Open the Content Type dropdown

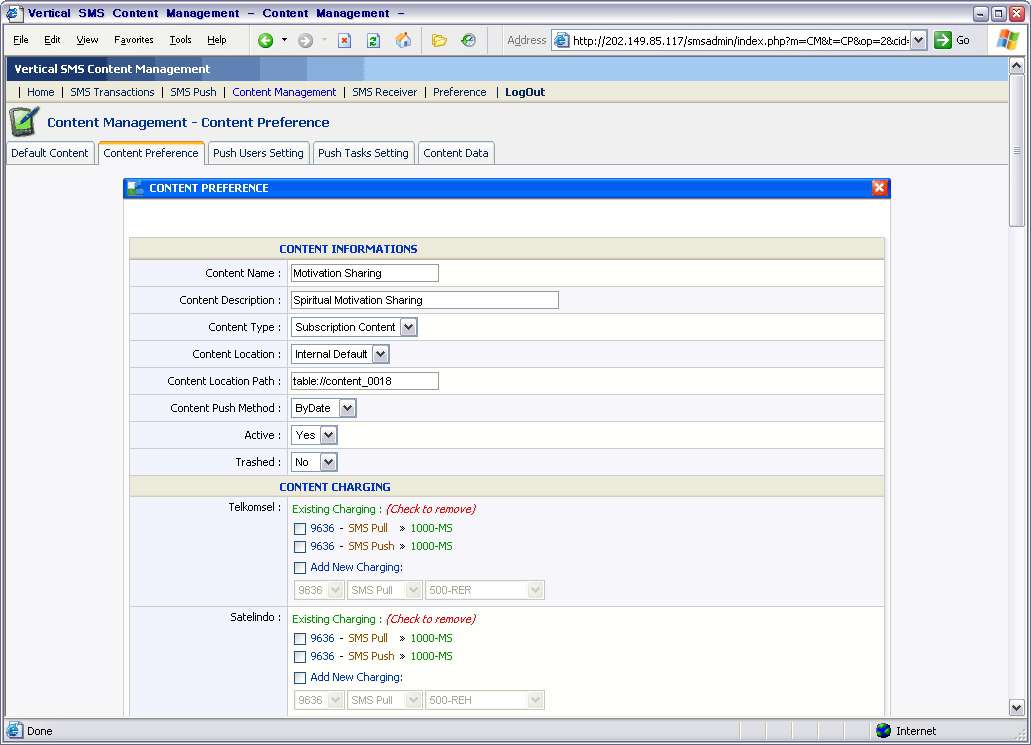(408, 327)
